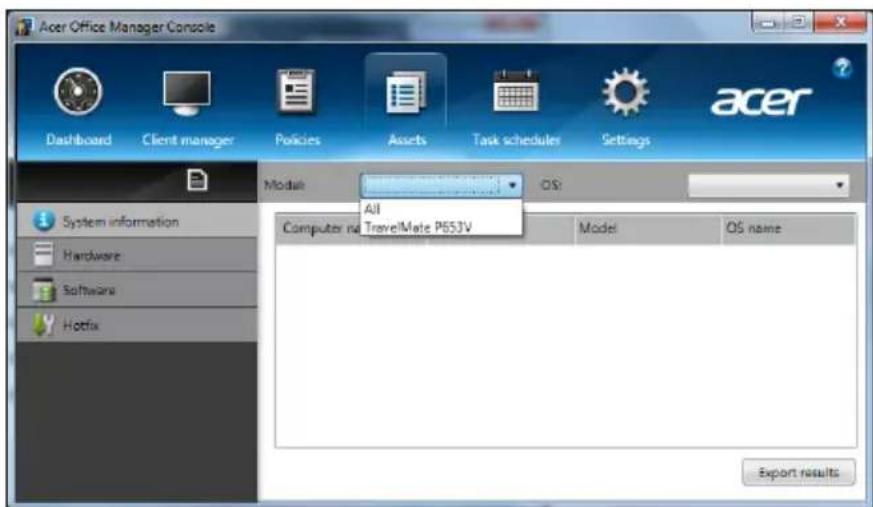The height and width of the screenshot is (507, 873).
Task: Select the Assets list icon
Action: 406,92
